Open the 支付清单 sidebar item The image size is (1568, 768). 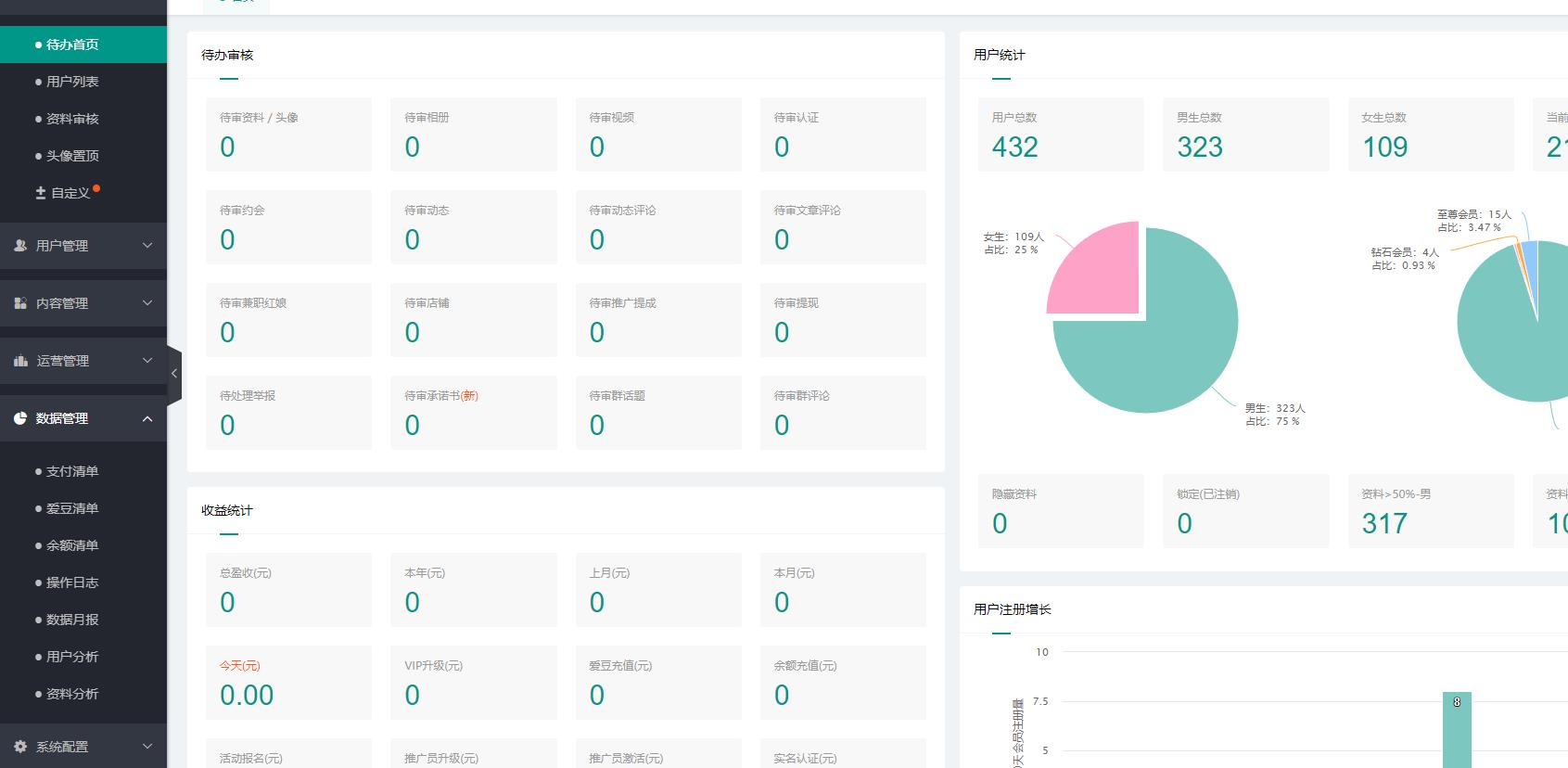[x=72, y=471]
